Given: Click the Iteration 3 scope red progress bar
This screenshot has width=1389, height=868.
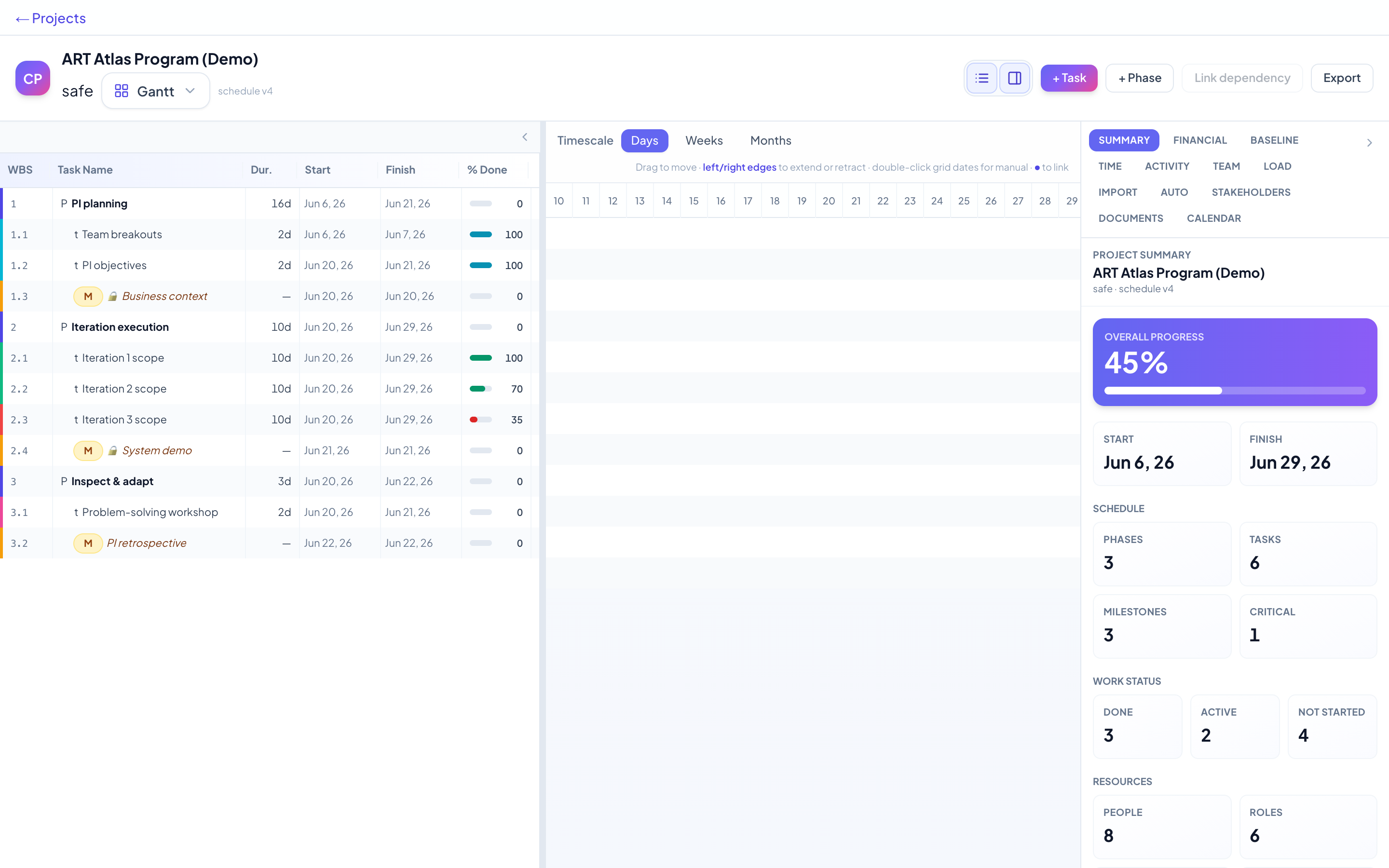Looking at the screenshot, I should click(x=480, y=420).
